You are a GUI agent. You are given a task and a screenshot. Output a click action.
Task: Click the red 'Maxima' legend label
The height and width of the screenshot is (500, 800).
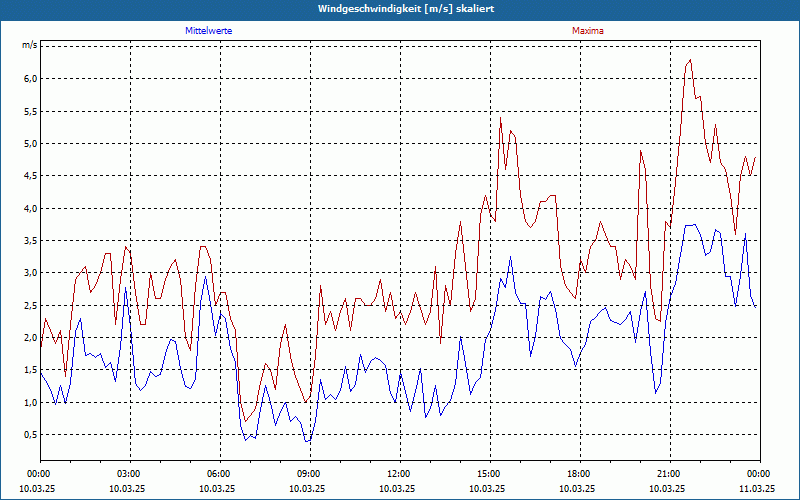pos(588,31)
